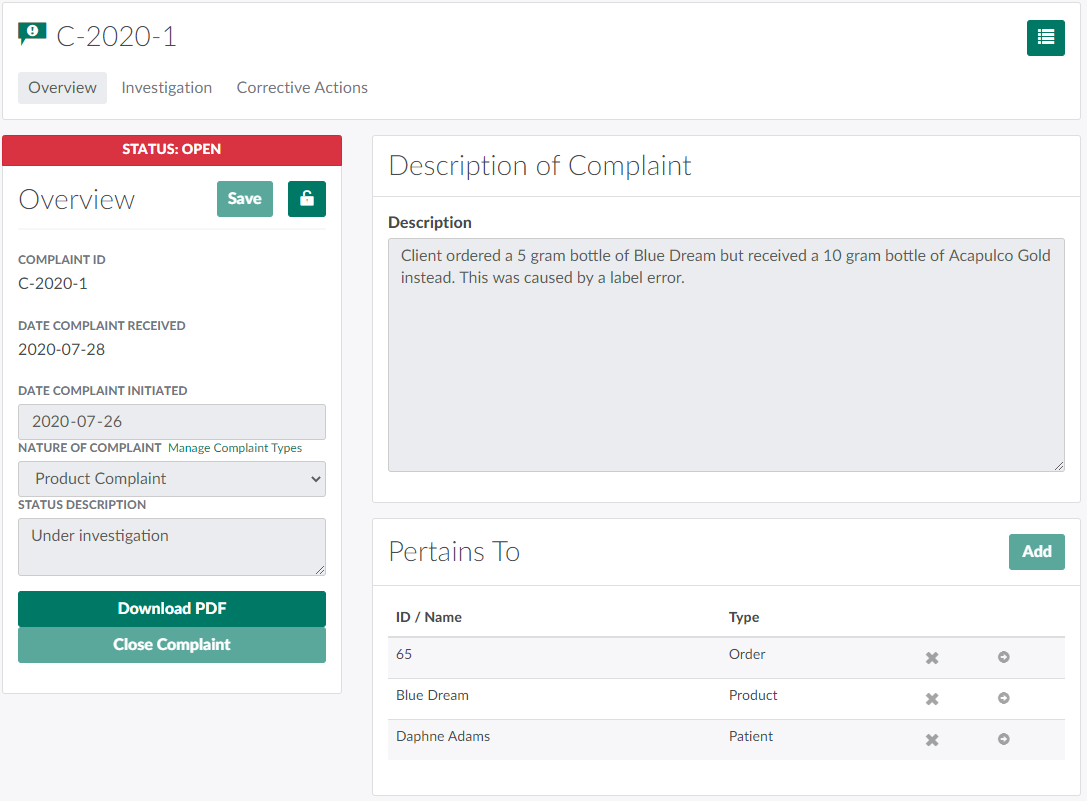Add a new Pertains To entry

[1036, 552]
